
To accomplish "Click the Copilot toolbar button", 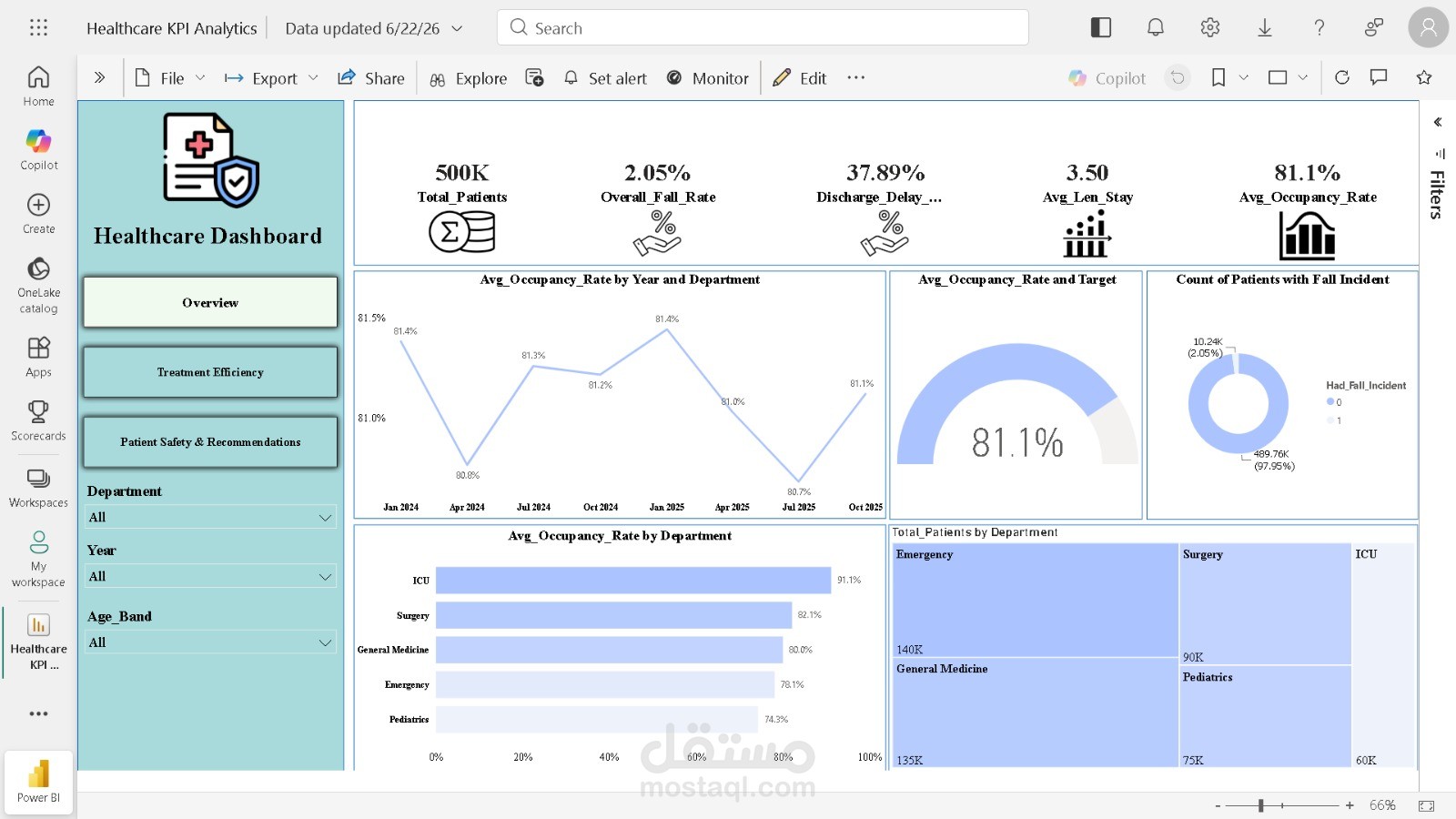I will 1107,78.
